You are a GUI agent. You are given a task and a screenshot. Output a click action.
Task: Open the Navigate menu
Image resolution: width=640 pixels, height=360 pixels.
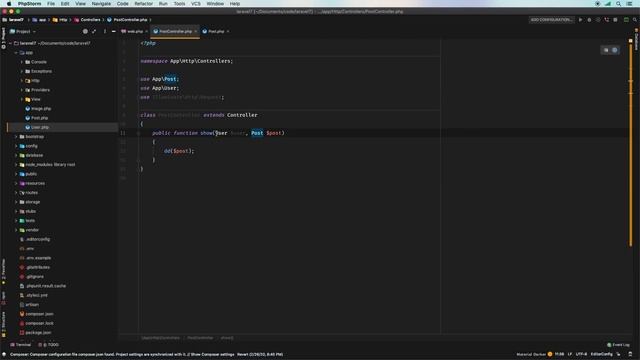[101, 4]
